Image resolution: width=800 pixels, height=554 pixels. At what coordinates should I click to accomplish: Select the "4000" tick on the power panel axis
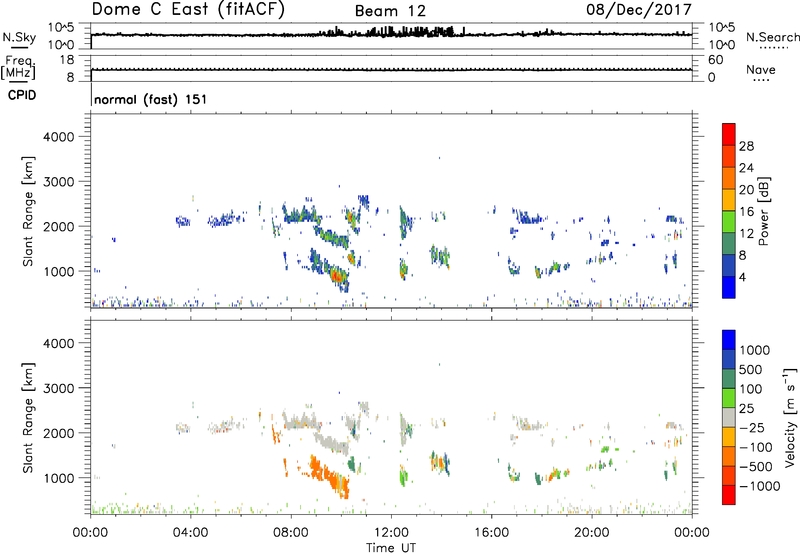(59, 137)
